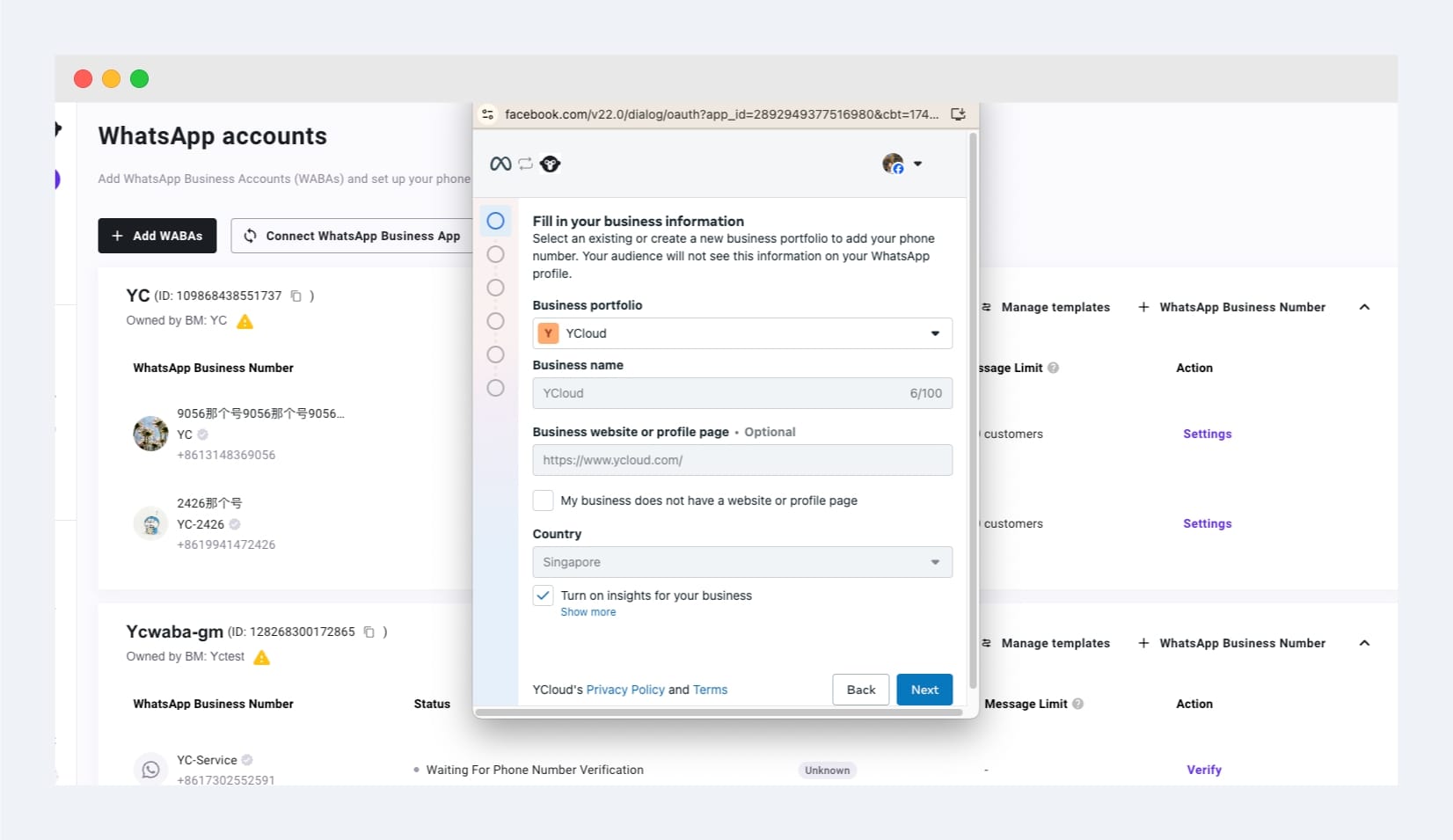Copy the Ycwaba-gm account ID
1453x840 pixels.
click(x=369, y=632)
